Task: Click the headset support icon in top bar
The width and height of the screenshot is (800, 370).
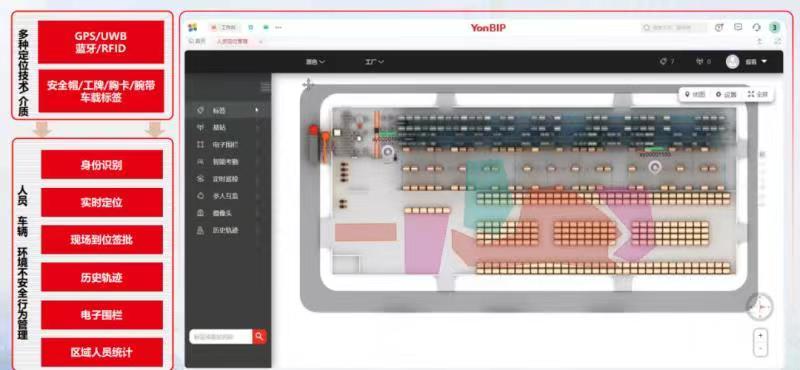Action: (x=756, y=28)
